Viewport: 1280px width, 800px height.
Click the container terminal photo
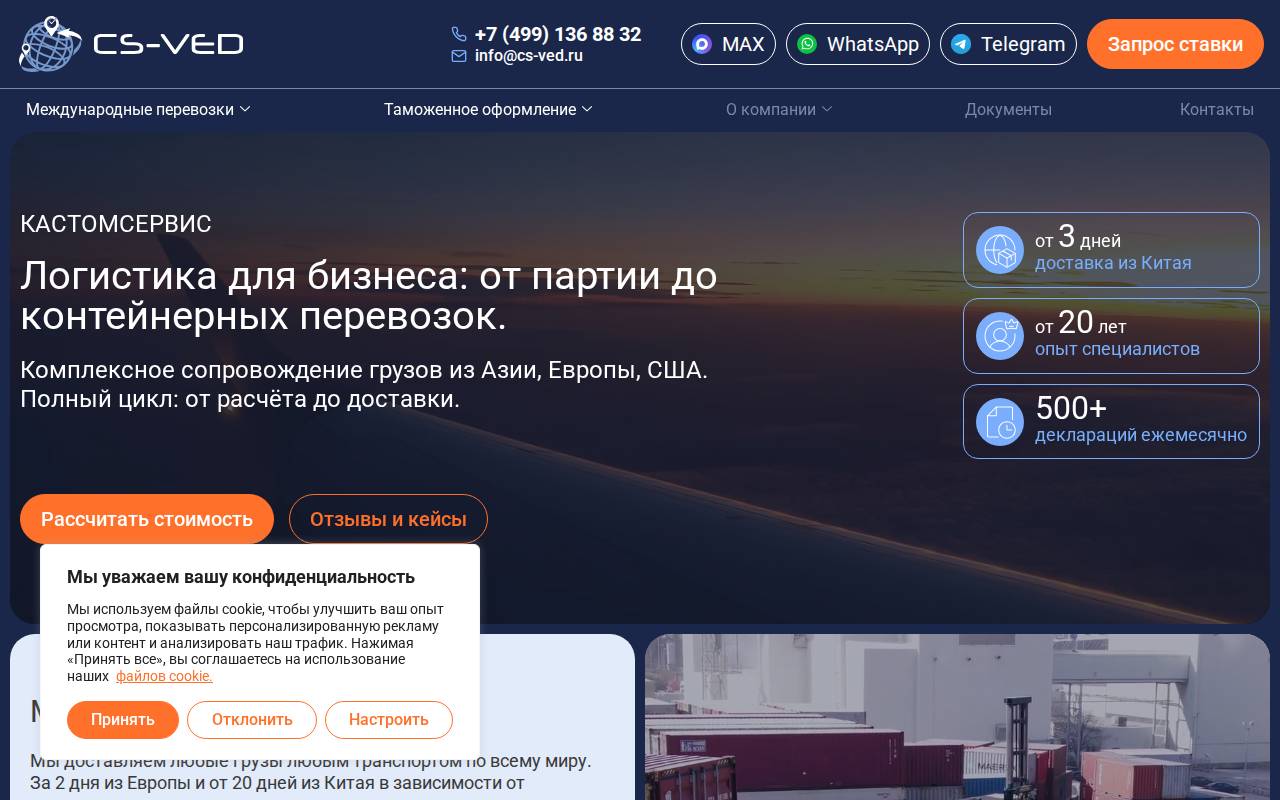pos(957,717)
